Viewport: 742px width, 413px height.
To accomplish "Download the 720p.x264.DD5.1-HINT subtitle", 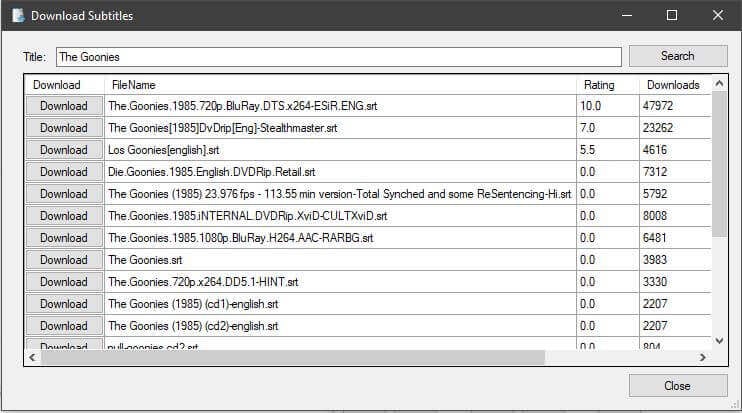I will [x=64, y=282].
